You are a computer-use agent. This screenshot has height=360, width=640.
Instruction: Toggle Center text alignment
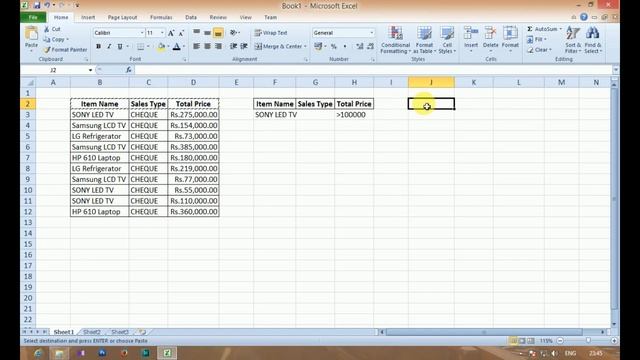pyautogui.click(x=207, y=47)
